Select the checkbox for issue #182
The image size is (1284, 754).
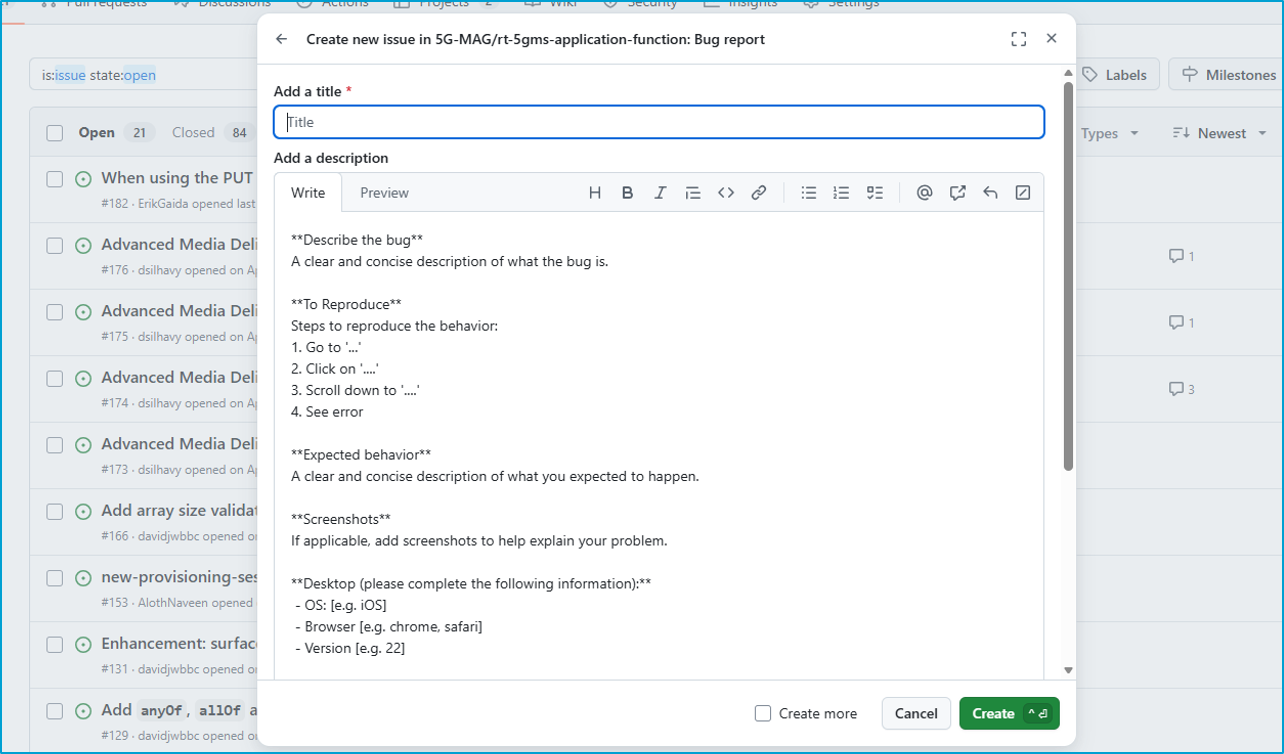tap(55, 179)
